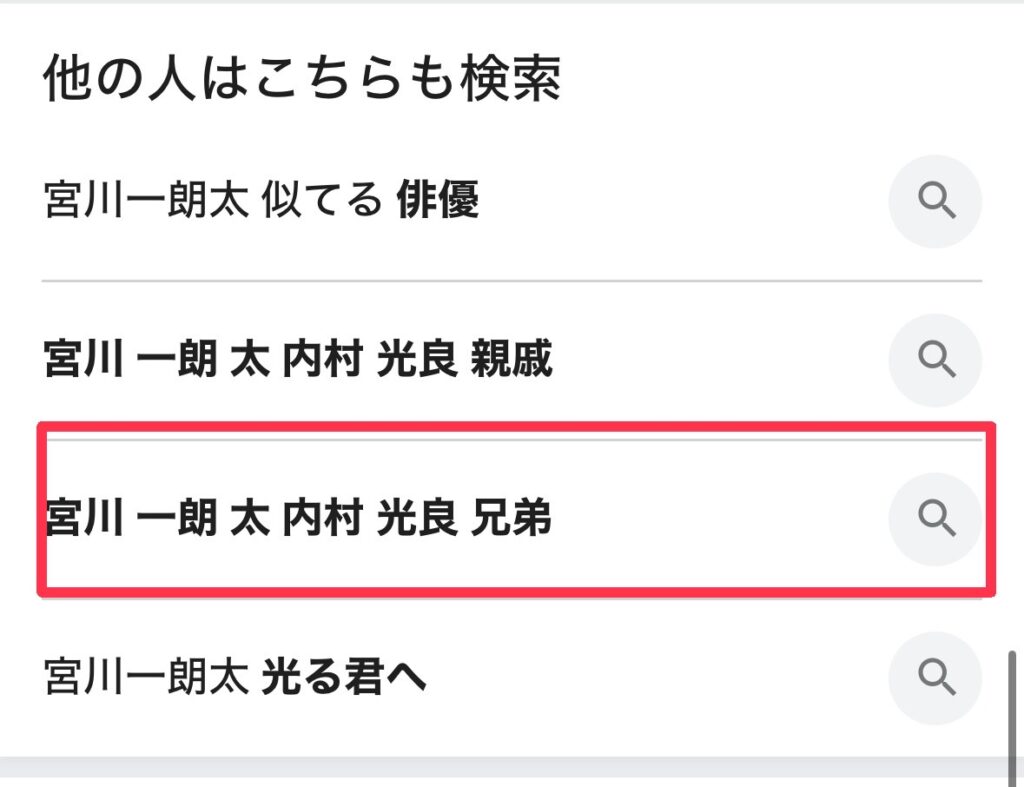Click the search icon beside 似てる 俳優 suggestion

935,201
